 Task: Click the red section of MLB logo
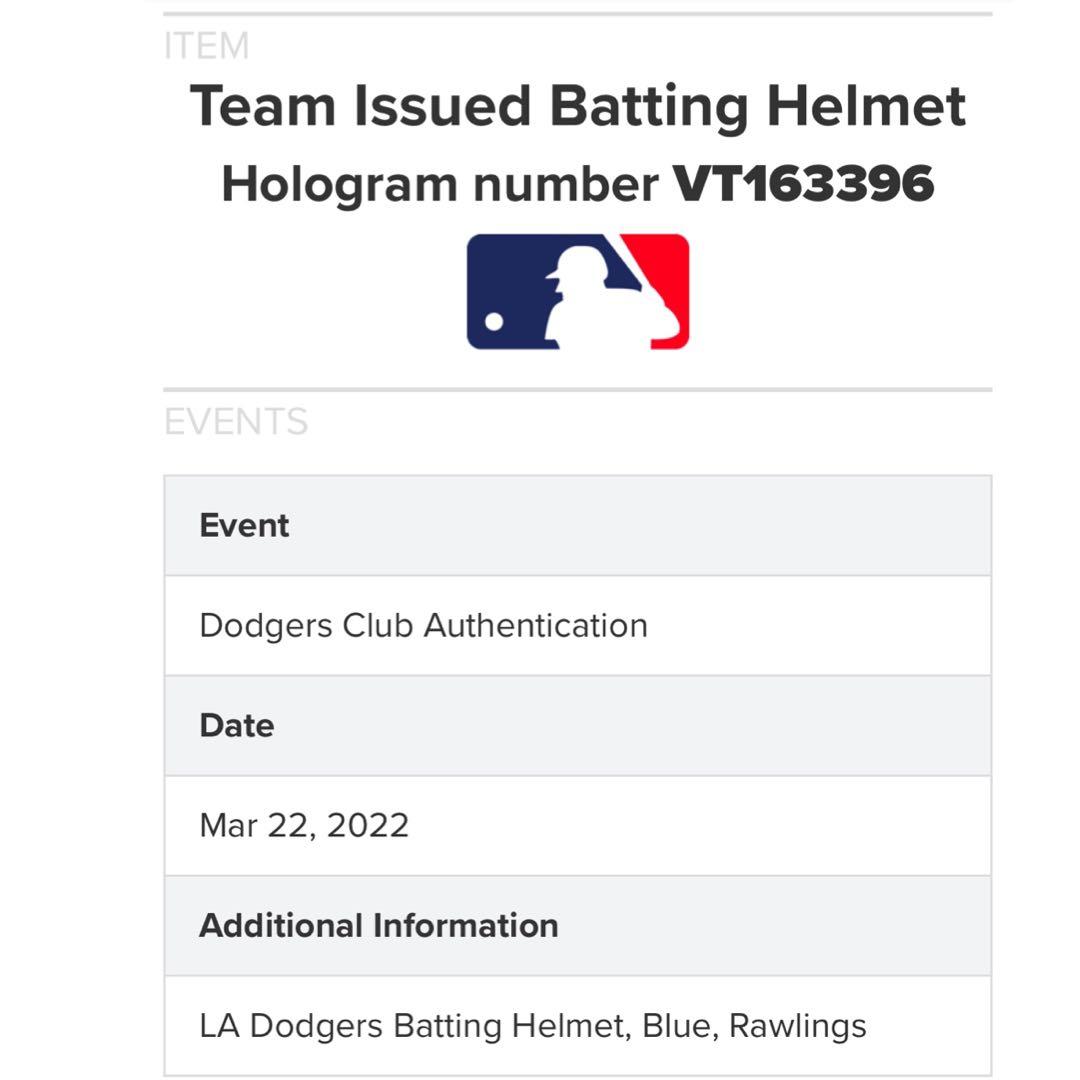pos(664,270)
